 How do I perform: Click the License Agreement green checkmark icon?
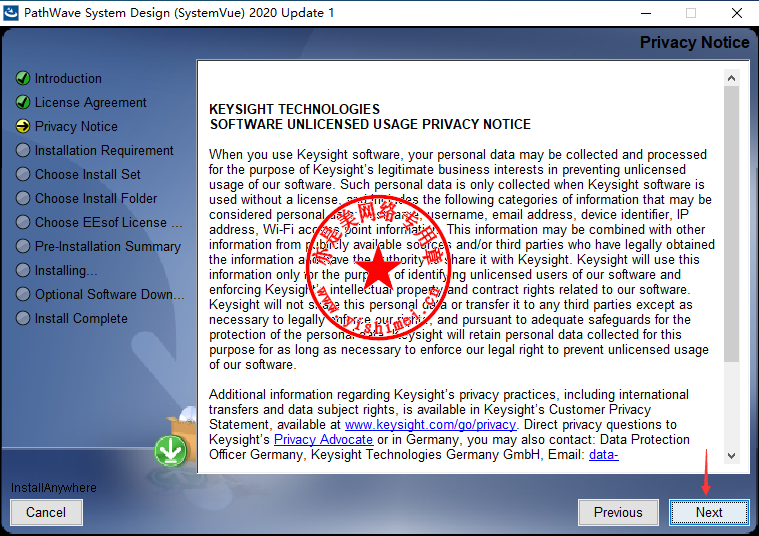(23, 102)
